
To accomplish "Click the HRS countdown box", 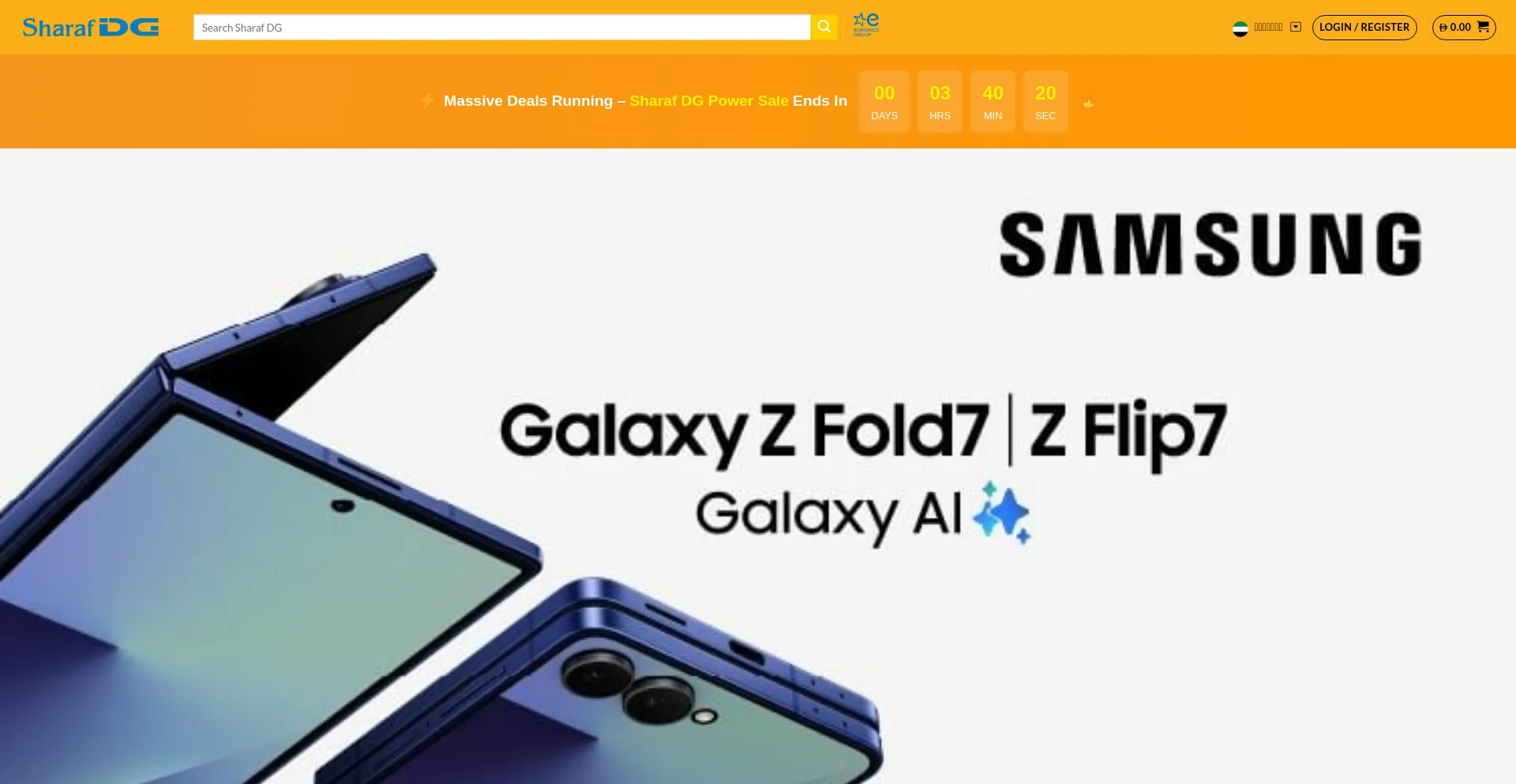I will click(940, 101).
